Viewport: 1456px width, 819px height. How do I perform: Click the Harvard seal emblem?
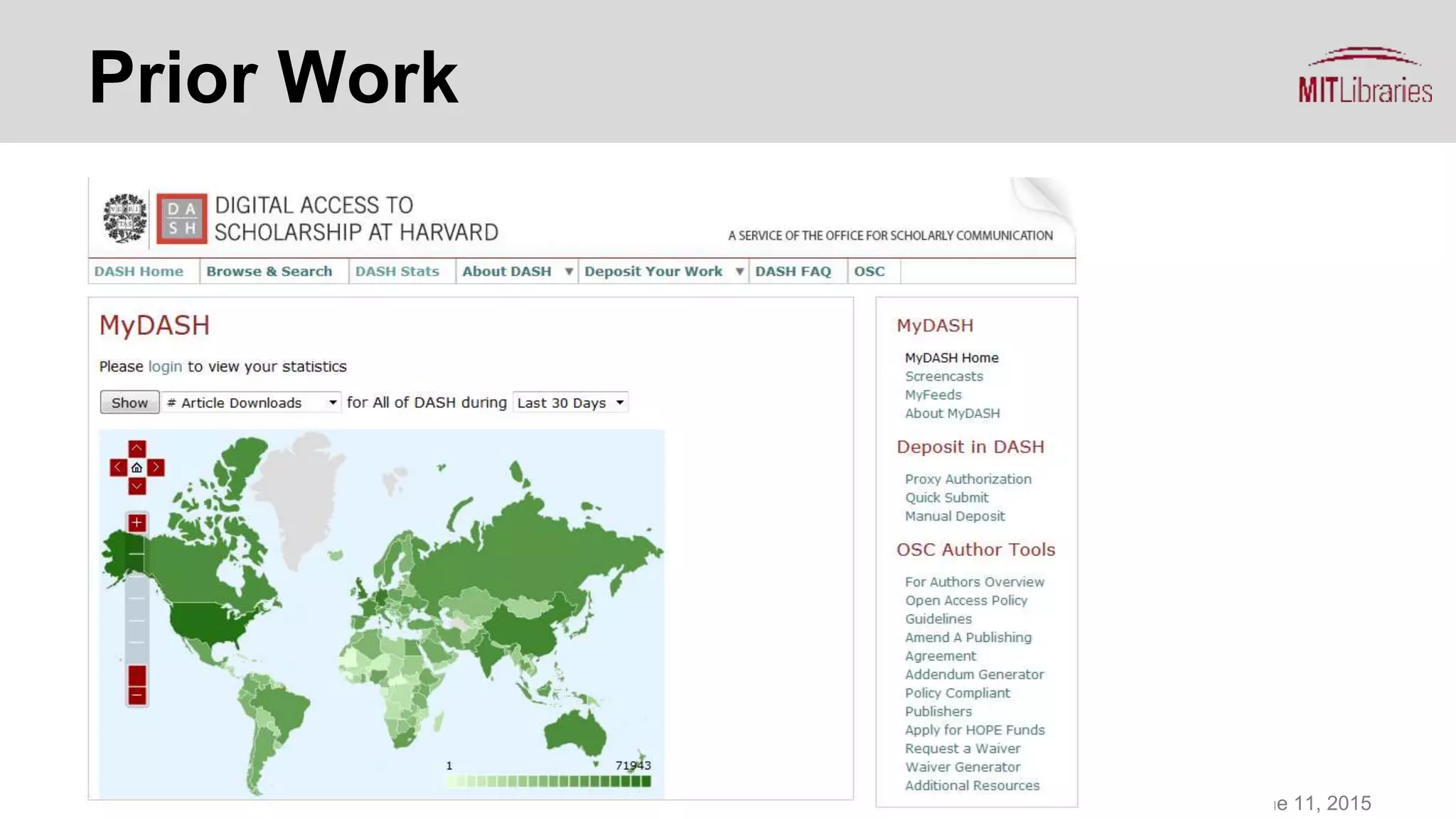coord(125,218)
